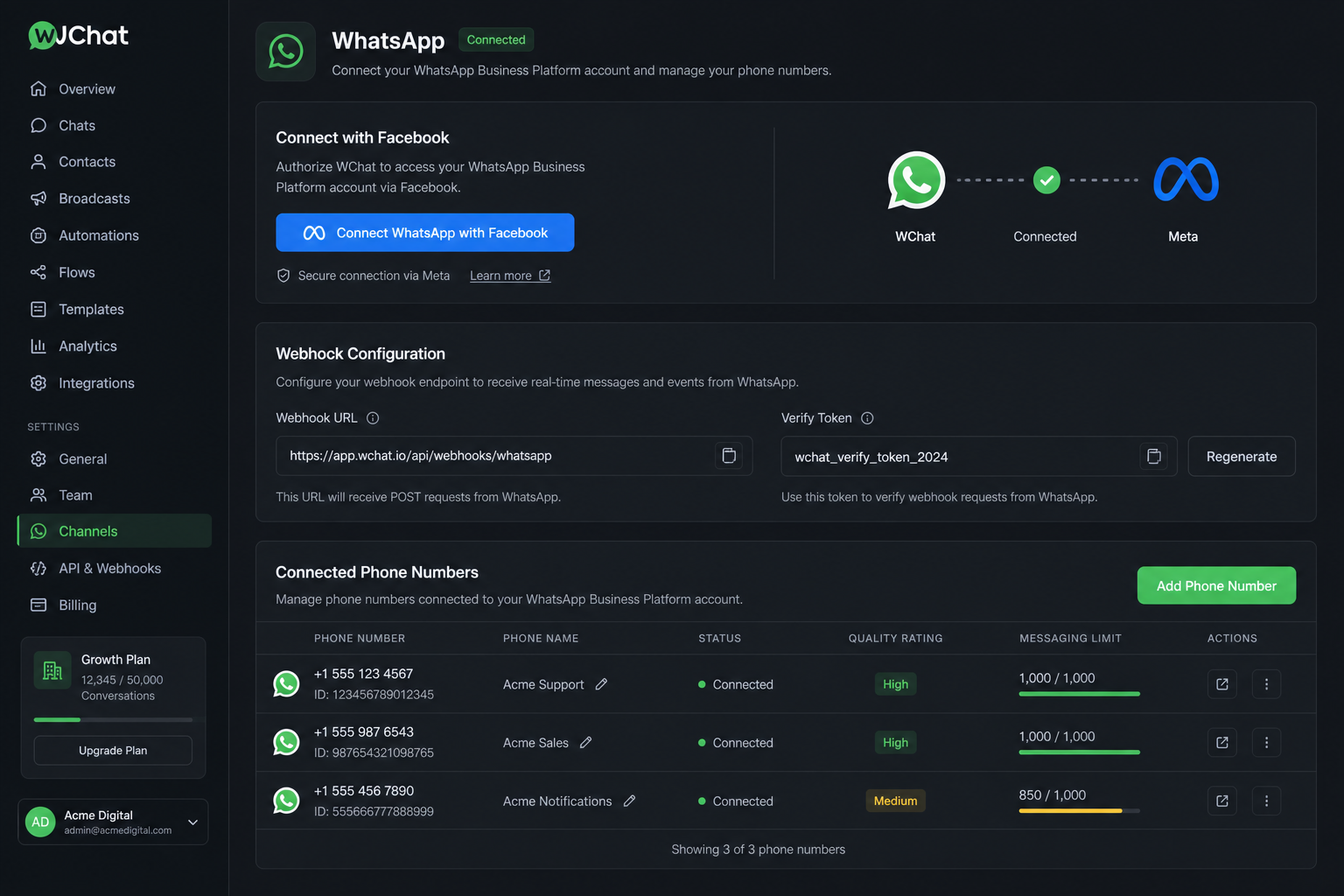The image size is (1344, 896).
Task: Click the green connected checkmark icon
Action: (1046, 180)
